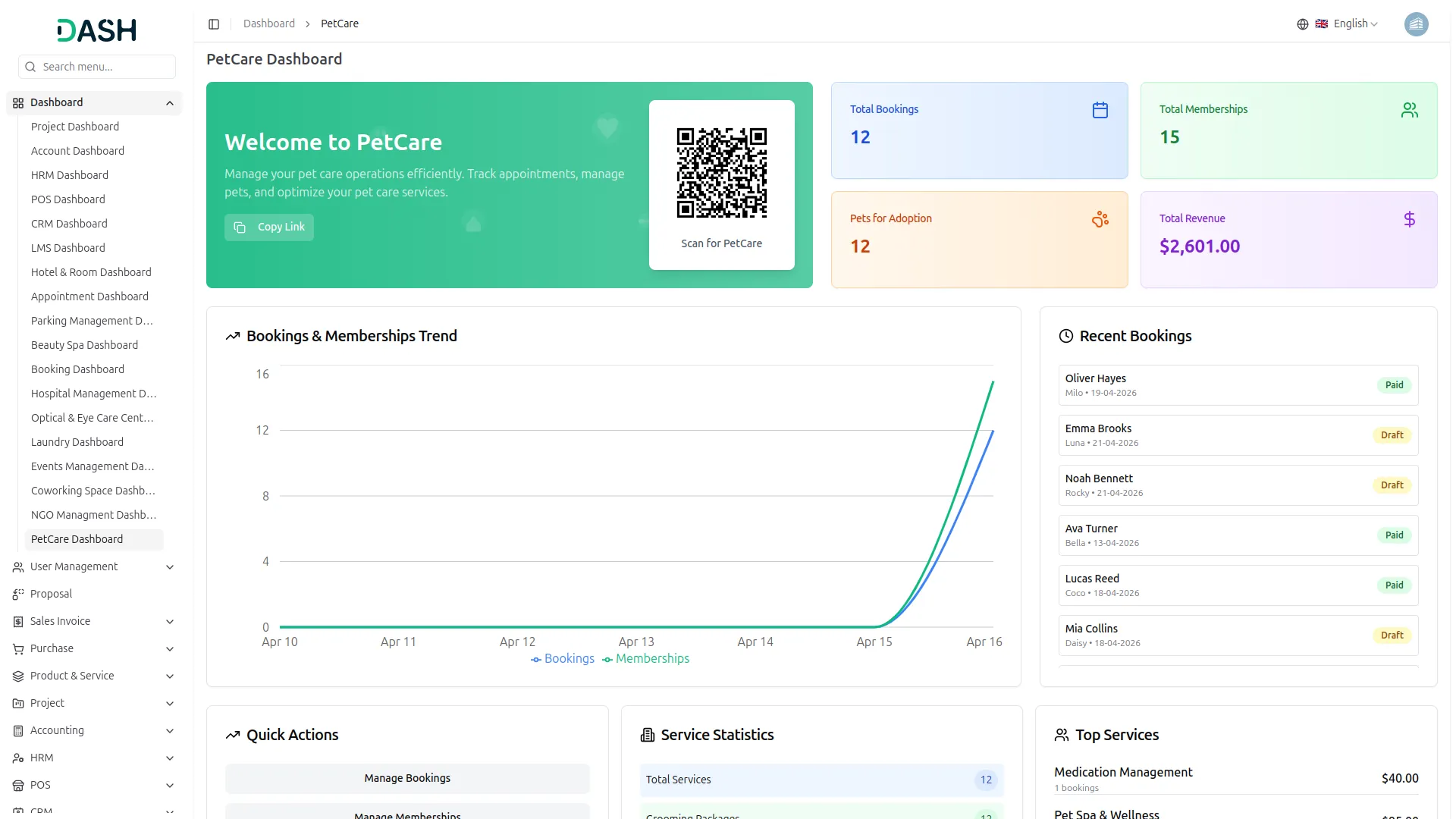Click the search magnifier icon
The image size is (1456, 819).
point(30,67)
